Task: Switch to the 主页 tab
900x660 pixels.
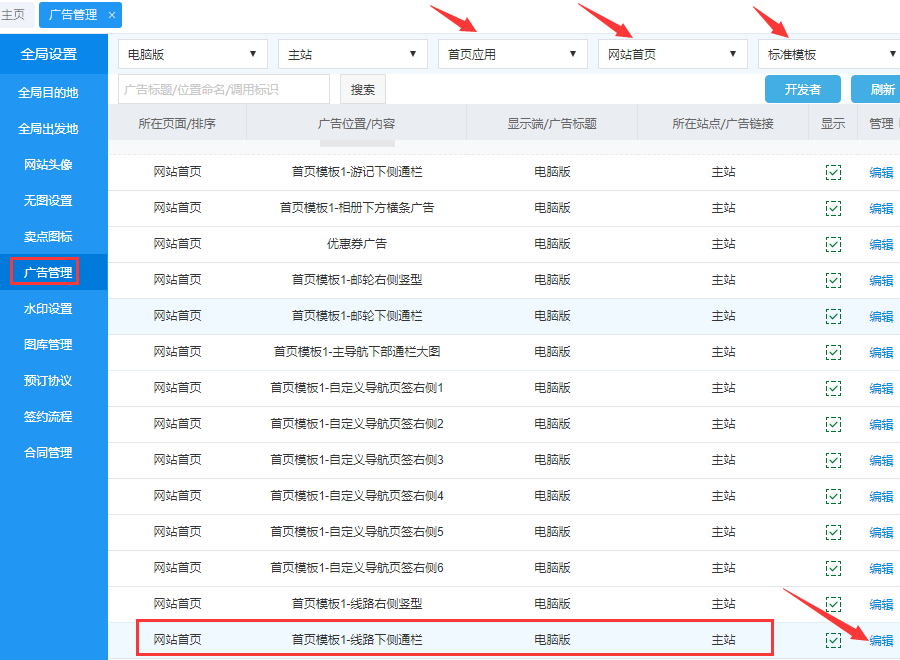Action: click(x=13, y=15)
